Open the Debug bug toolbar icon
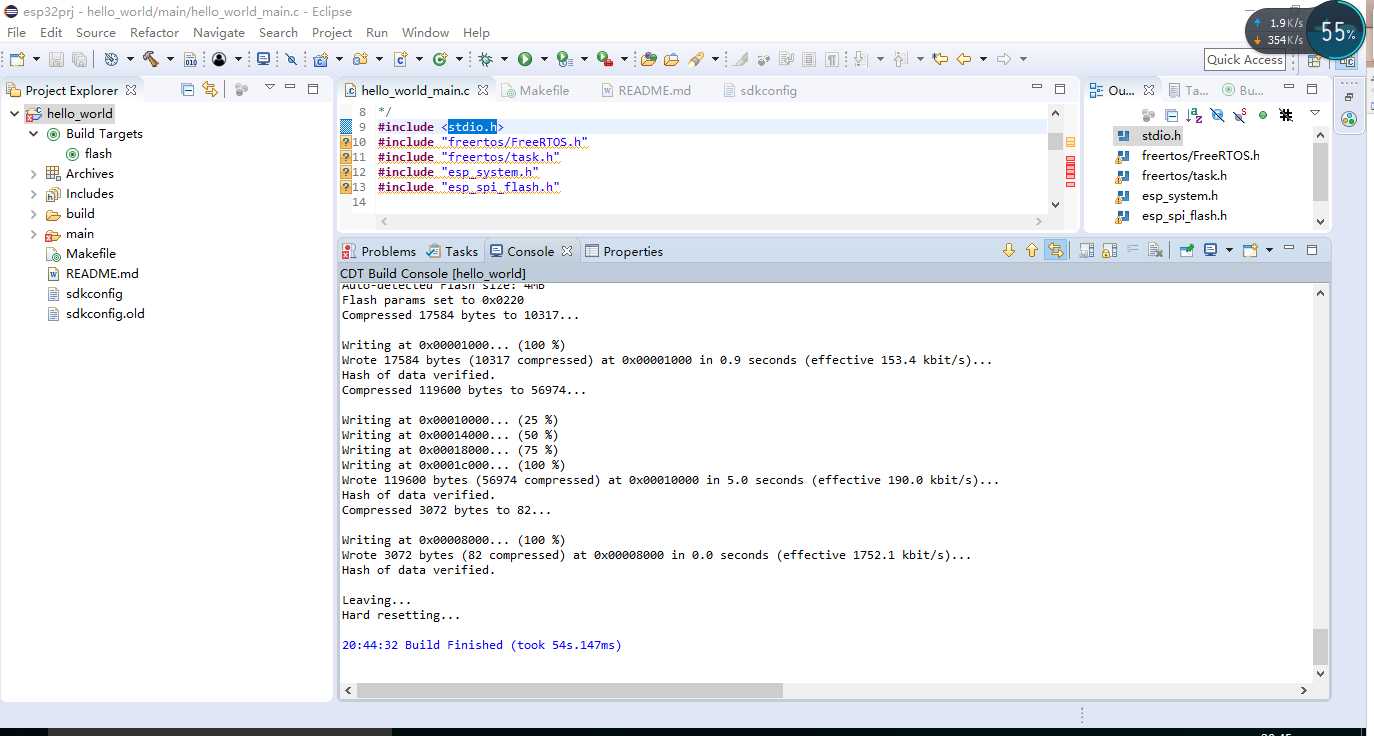The width and height of the screenshot is (1374, 736). [485, 59]
